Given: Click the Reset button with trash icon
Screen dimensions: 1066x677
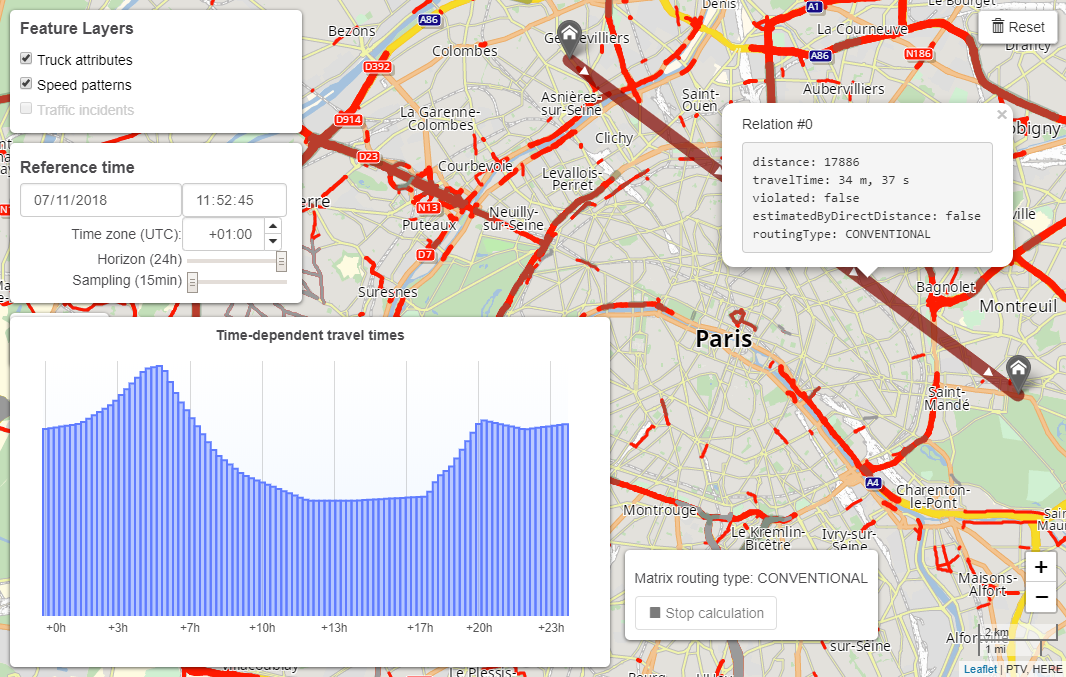Looking at the screenshot, I should pyautogui.click(x=1018, y=27).
